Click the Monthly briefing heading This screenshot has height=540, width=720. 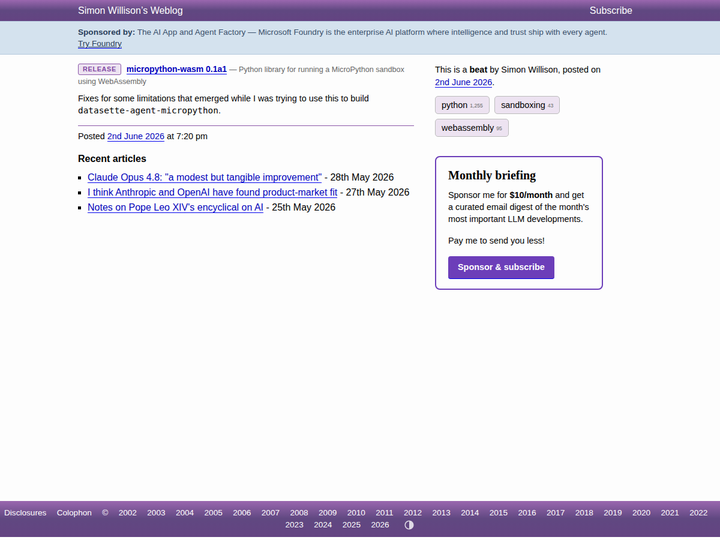click(492, 175)
